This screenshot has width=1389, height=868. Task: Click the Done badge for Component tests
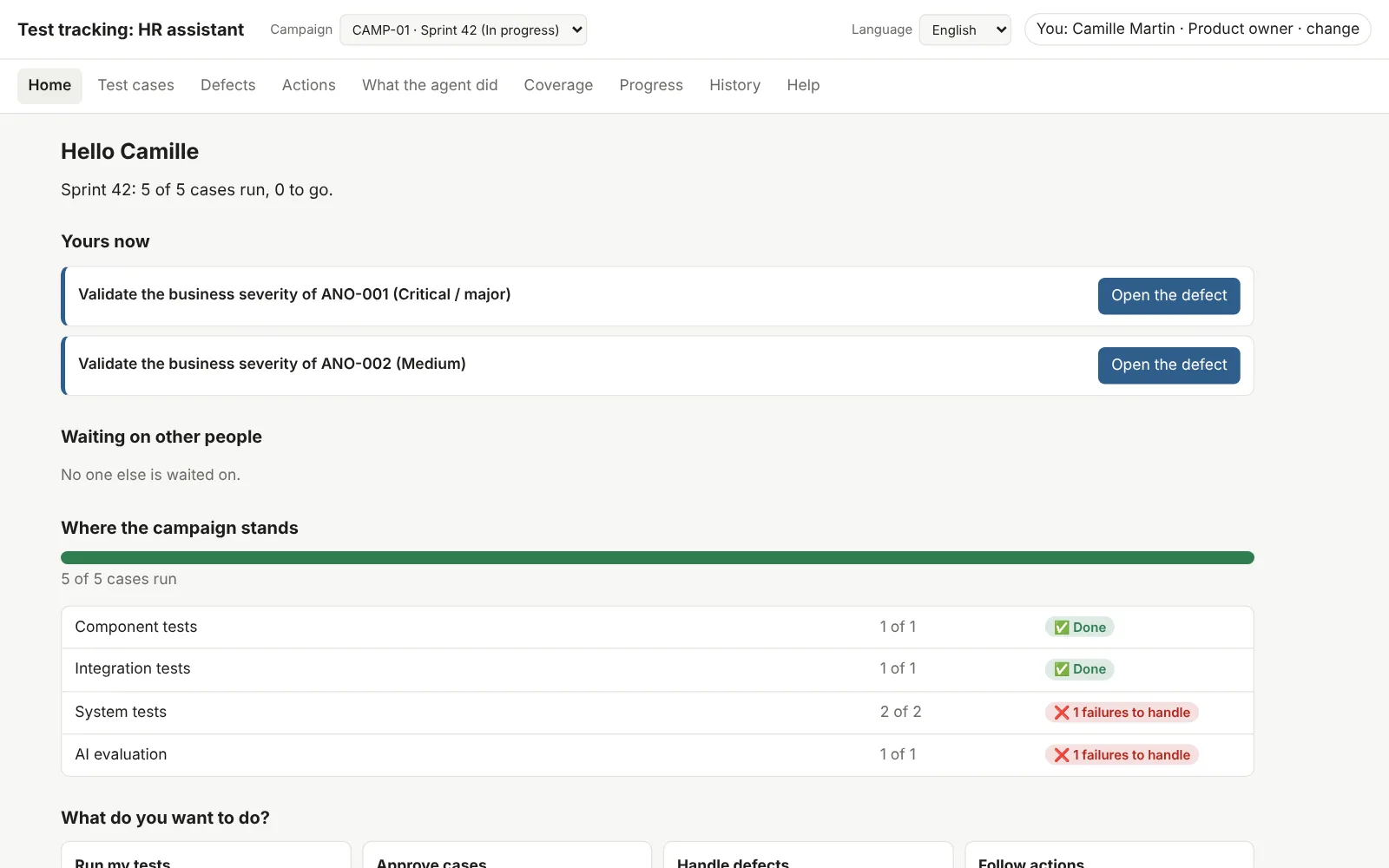tap(1079, 627)
